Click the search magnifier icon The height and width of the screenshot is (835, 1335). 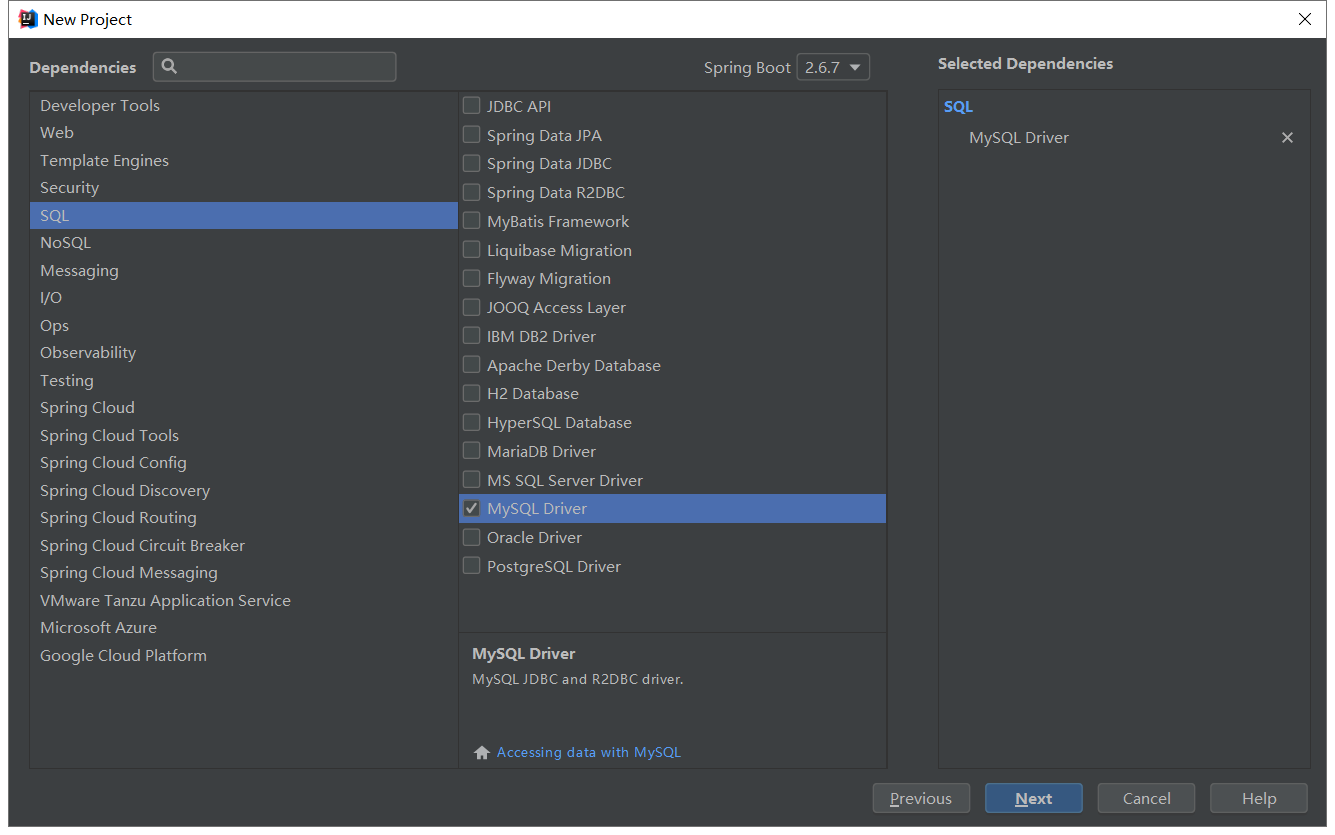point(169,66)
